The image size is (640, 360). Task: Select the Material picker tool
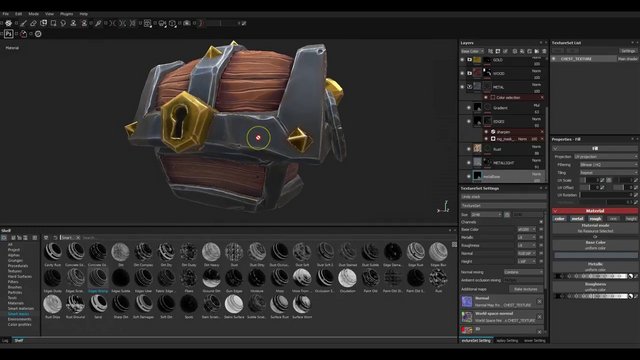[x=98, y=23]
